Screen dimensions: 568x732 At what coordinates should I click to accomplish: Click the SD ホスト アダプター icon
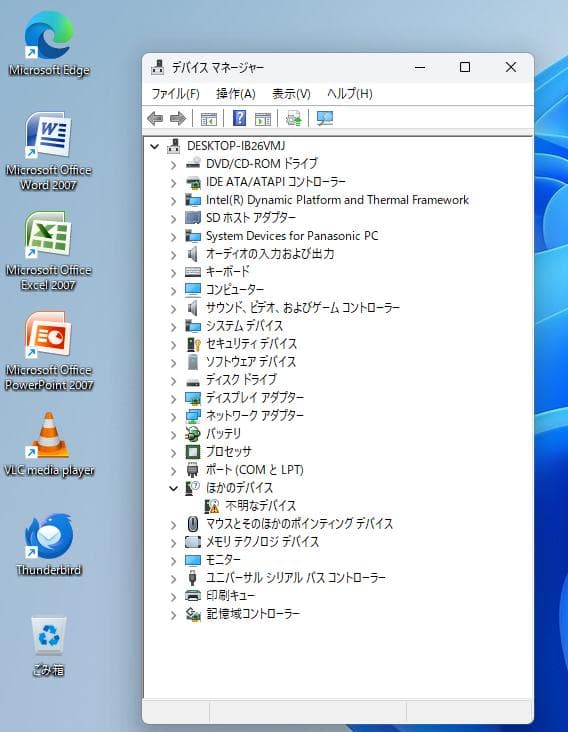193,218
